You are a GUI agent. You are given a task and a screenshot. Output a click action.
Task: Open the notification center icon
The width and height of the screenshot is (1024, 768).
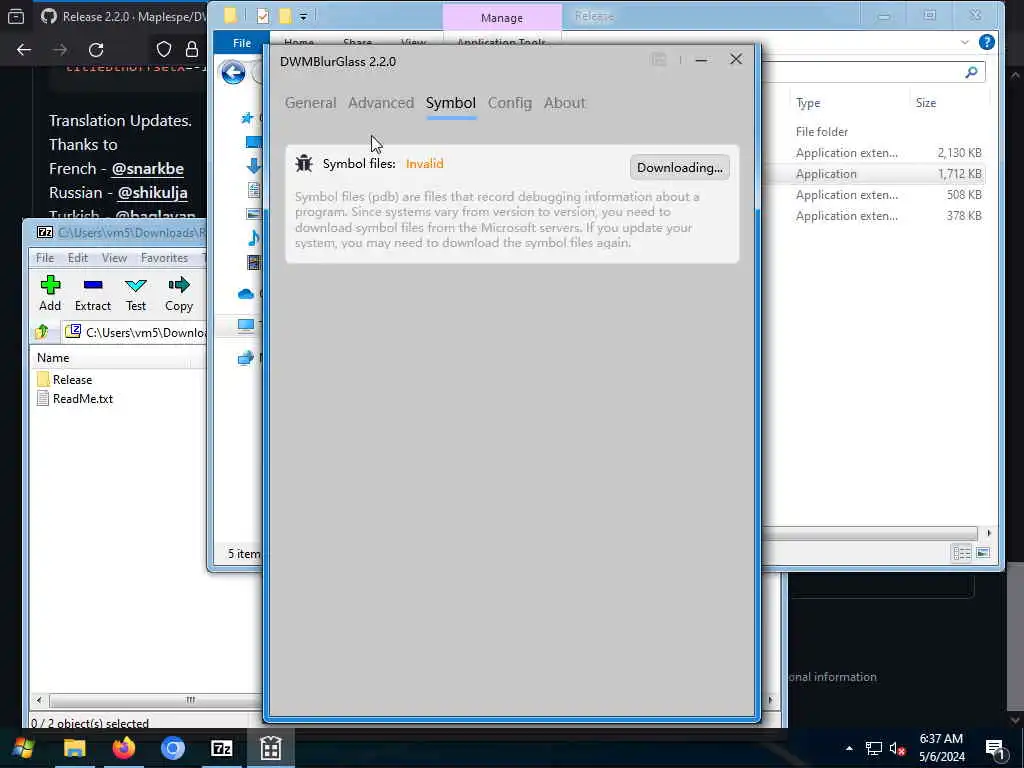click(x=995, y=748)
